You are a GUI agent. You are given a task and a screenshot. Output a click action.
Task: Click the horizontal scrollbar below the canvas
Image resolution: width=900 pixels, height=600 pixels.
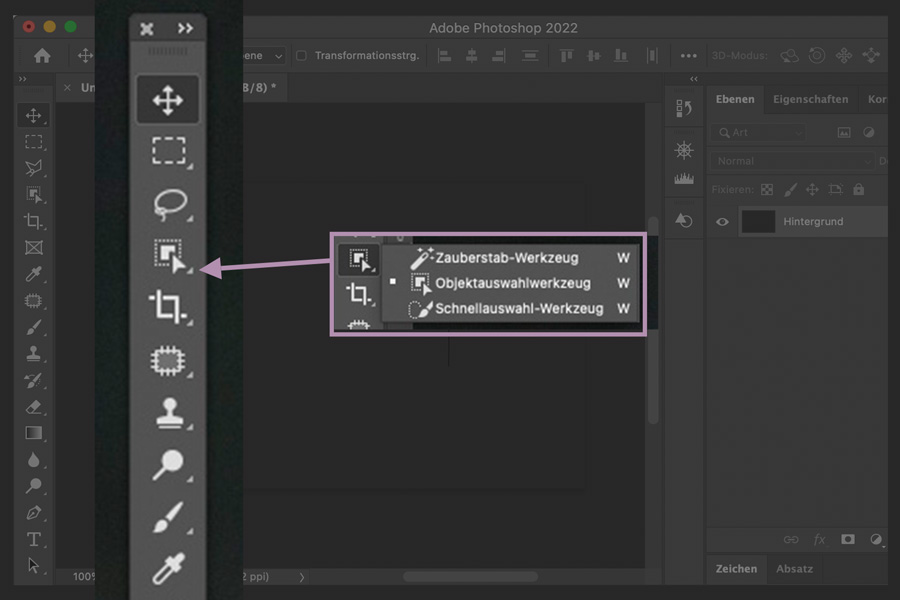[470, 576]
